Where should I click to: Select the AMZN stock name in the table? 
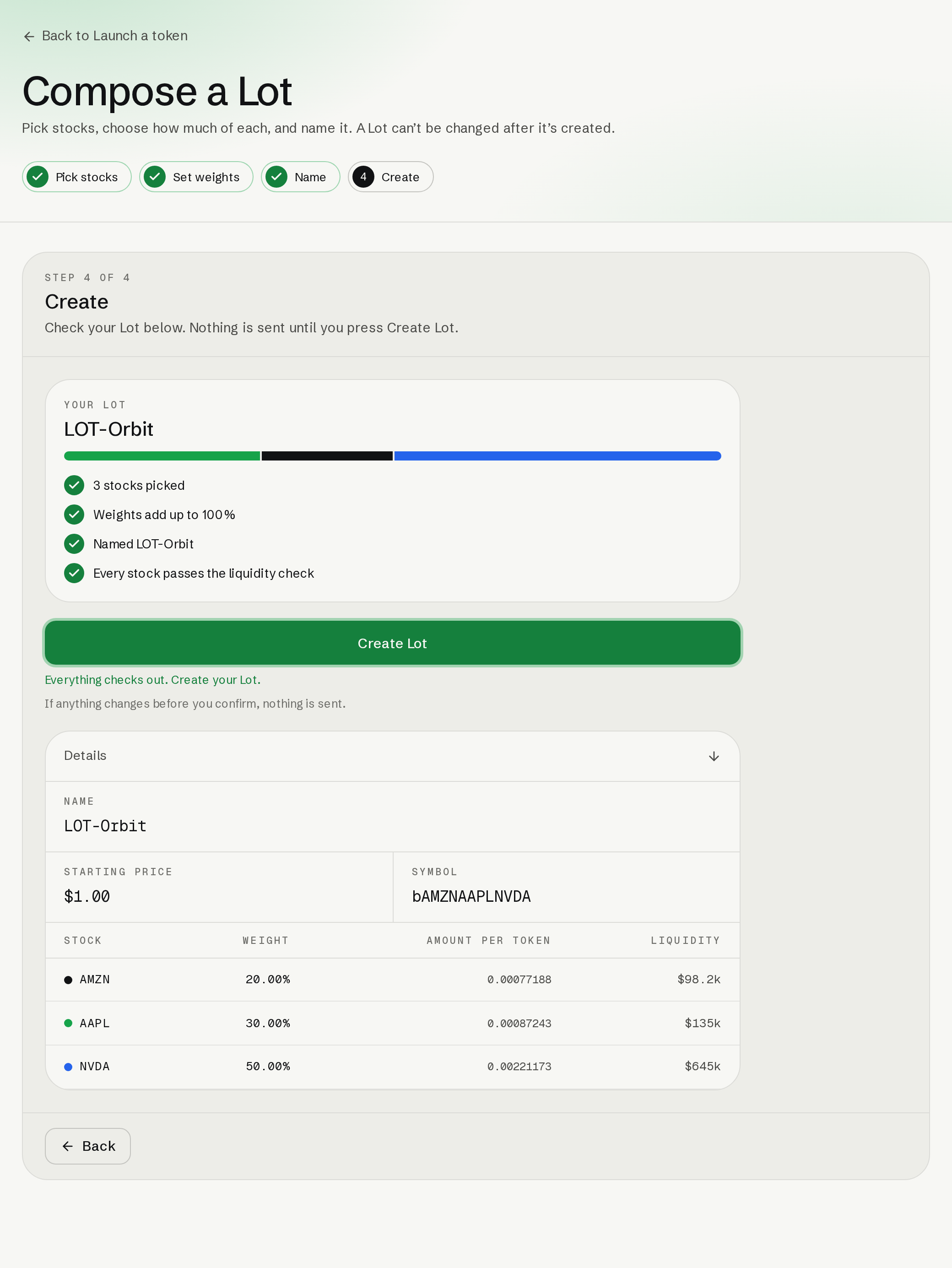[95, 979]
